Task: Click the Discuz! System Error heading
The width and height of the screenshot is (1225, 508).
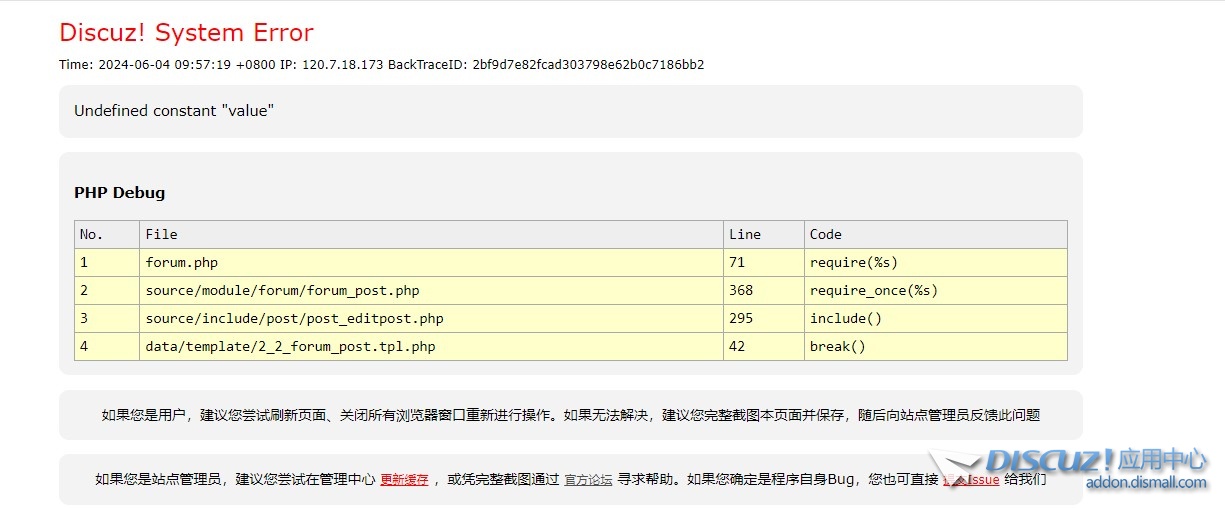Action: point(186,33)
